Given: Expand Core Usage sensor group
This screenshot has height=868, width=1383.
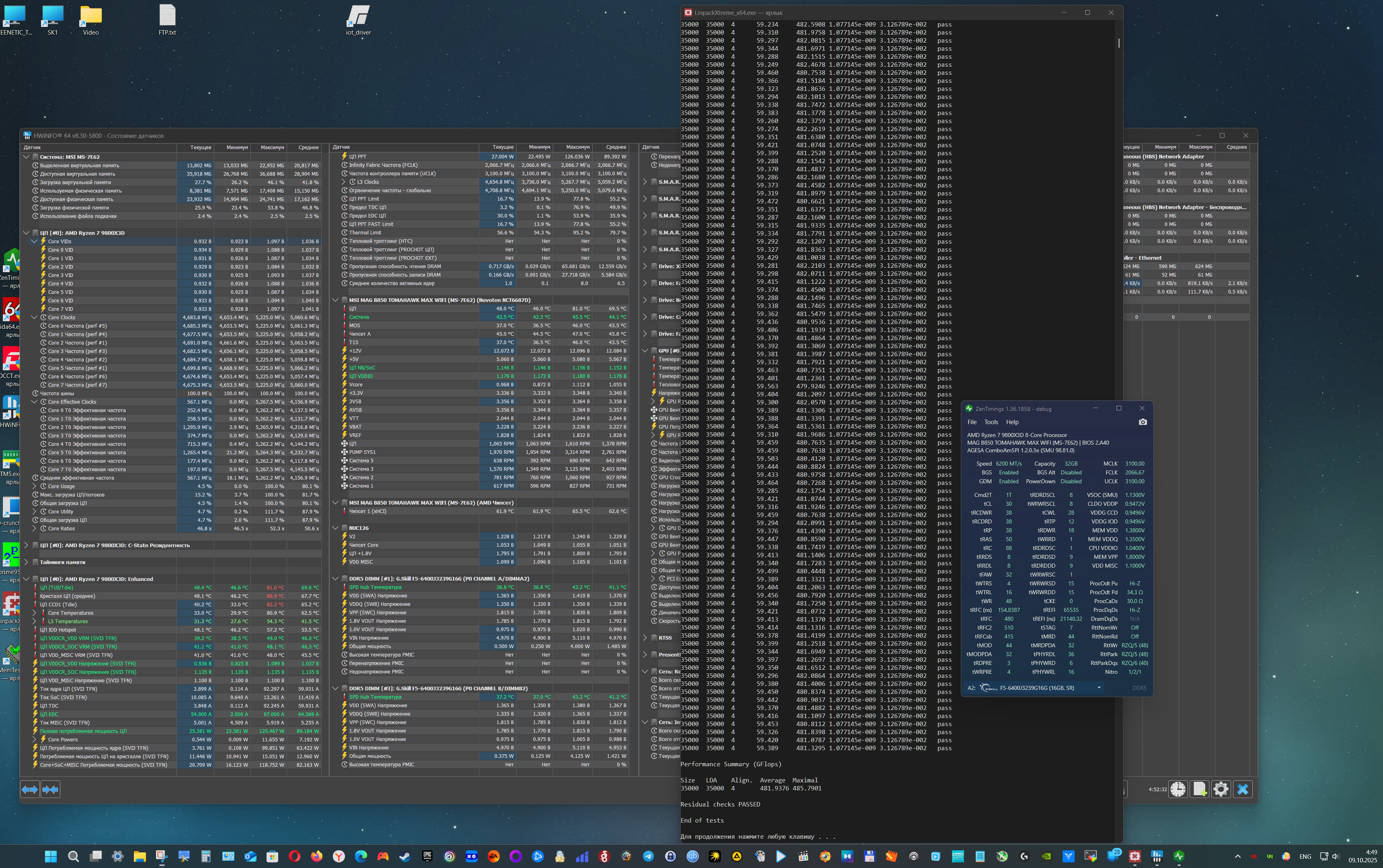Looking at the screenshot, I should coord(35,486).
